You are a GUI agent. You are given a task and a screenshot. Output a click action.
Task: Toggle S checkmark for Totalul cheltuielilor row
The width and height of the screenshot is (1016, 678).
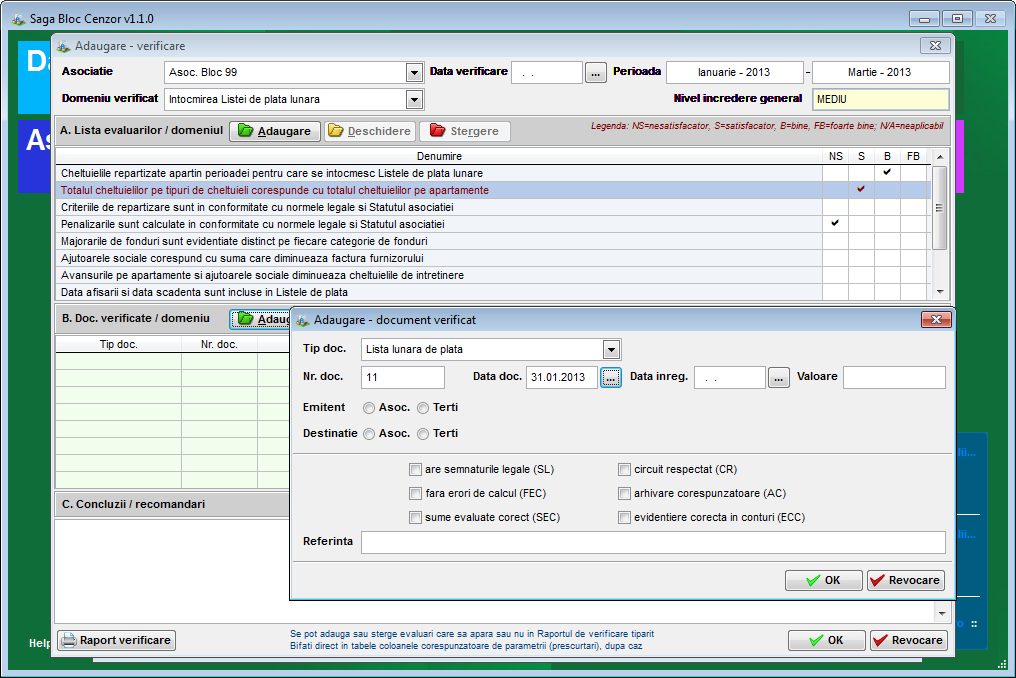coord(861,190)
